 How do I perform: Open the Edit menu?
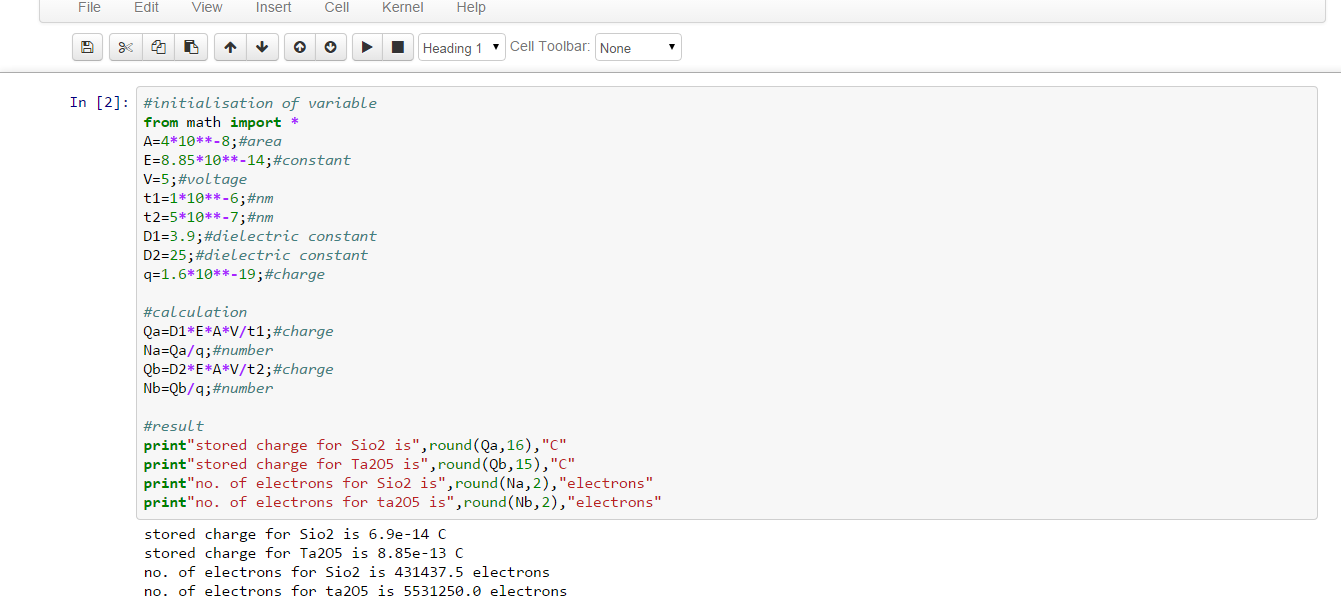[146, 8]
